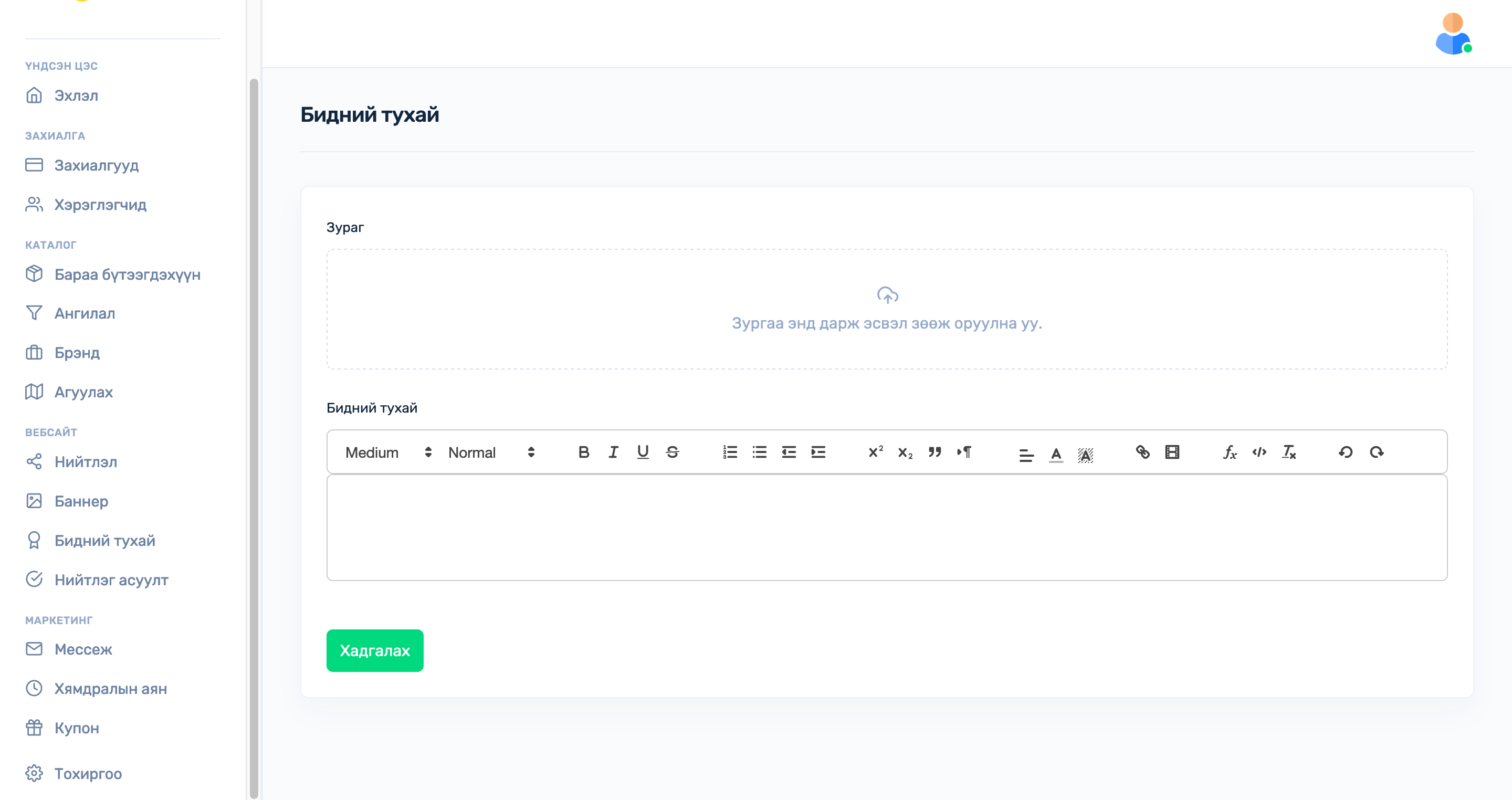The image size is (1512, 800).
Task: Insert a link in editor toolbar
Action: pyautogui.click(x=1142, y=452)
